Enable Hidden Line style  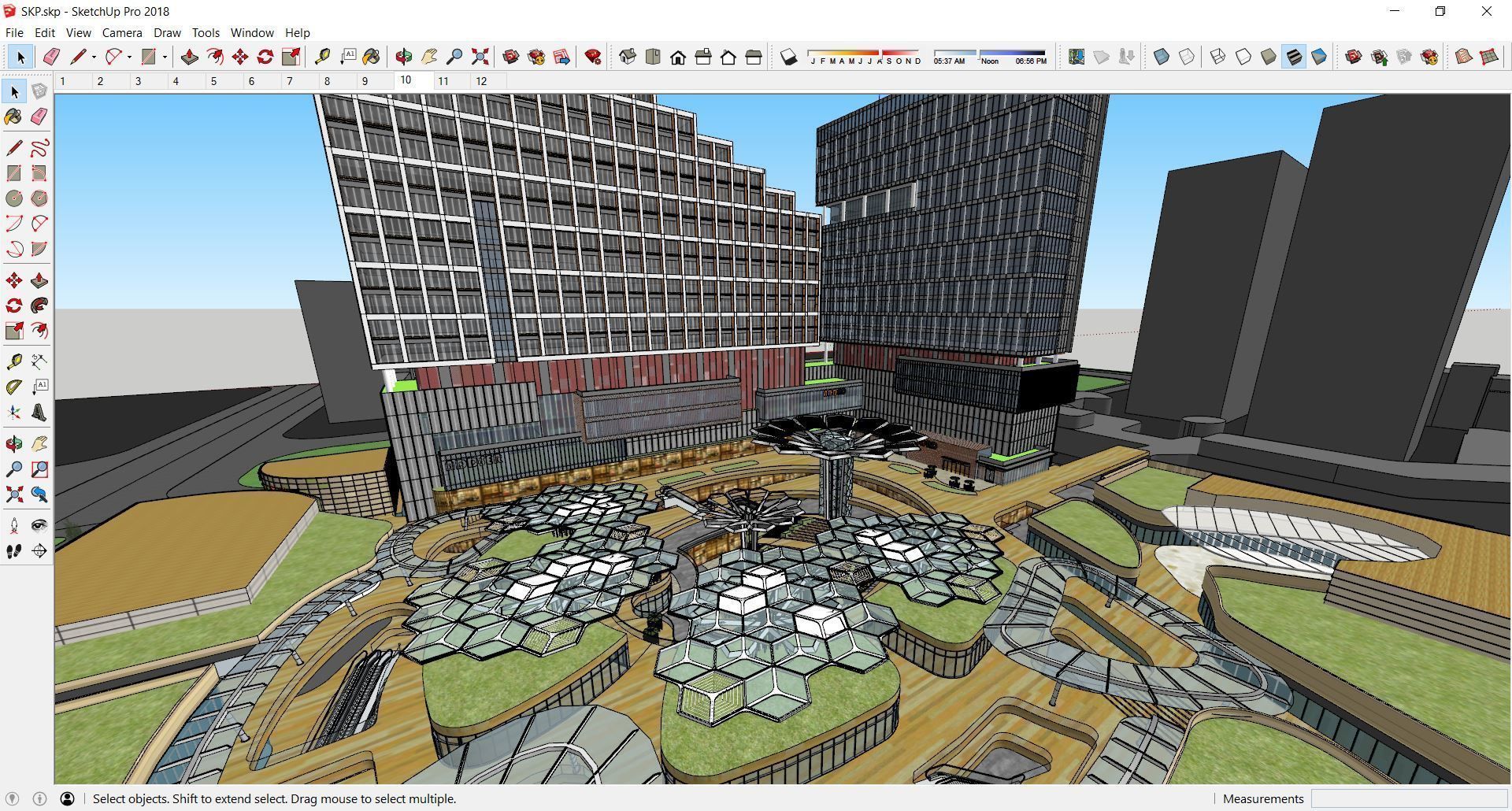click(1243, 57)
